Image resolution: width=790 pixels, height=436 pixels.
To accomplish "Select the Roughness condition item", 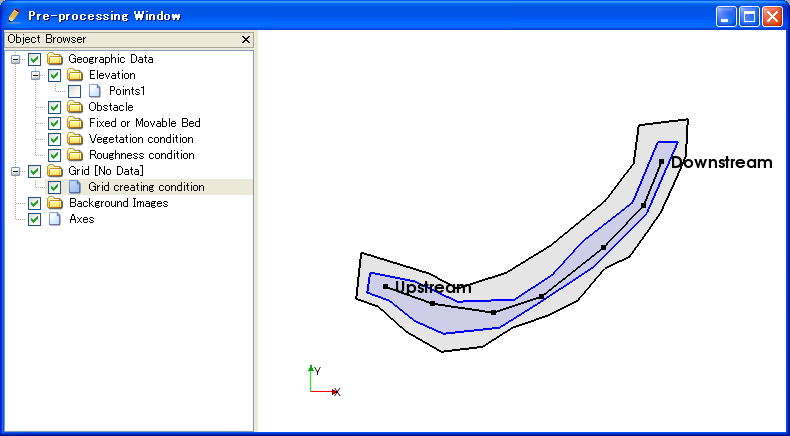I will coord(142,155).
